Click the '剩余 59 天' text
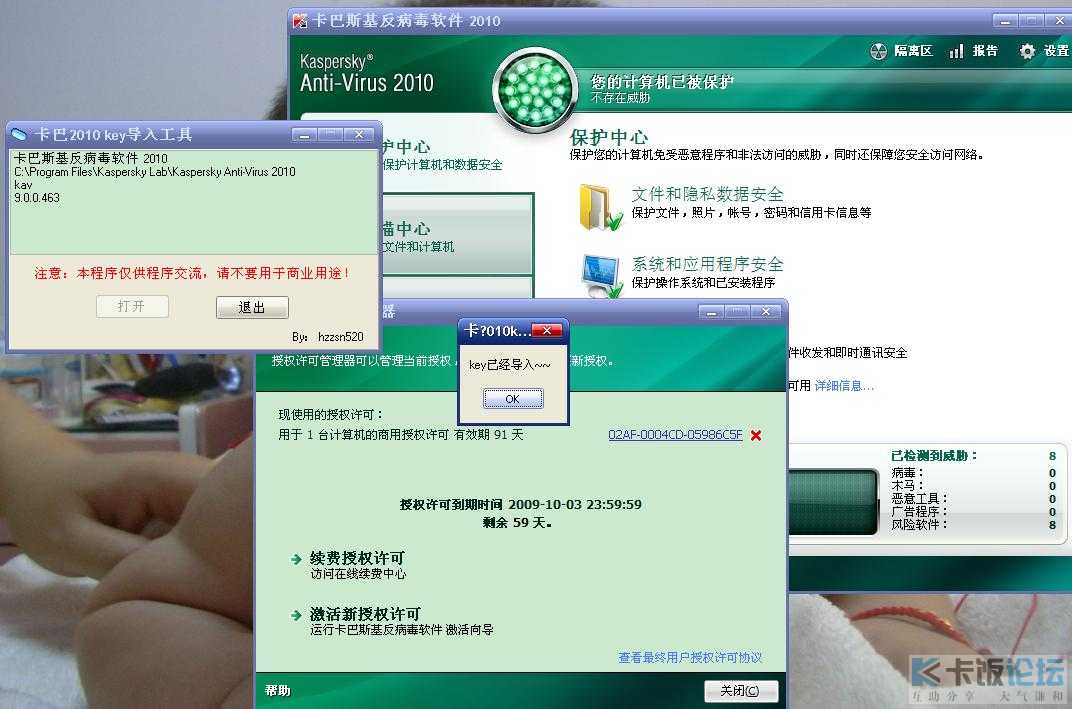The height and width of the screenshot is (709, 1072). pyautogui.click(x=517, y=523)
